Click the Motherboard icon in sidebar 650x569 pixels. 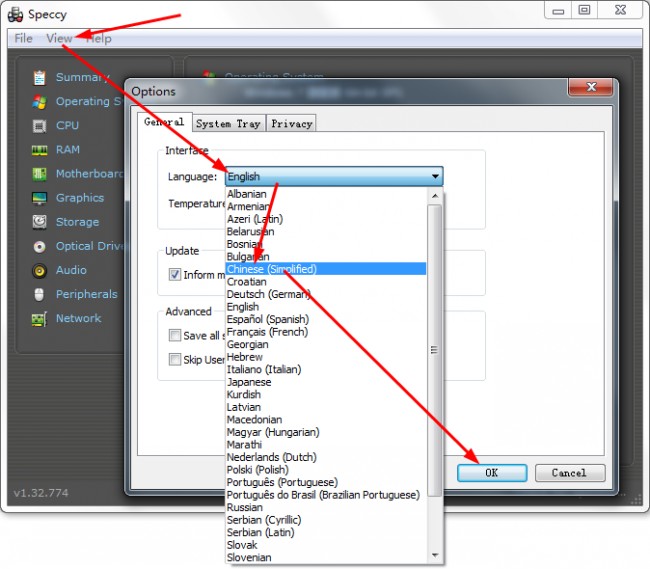click(x=39, y=174)
